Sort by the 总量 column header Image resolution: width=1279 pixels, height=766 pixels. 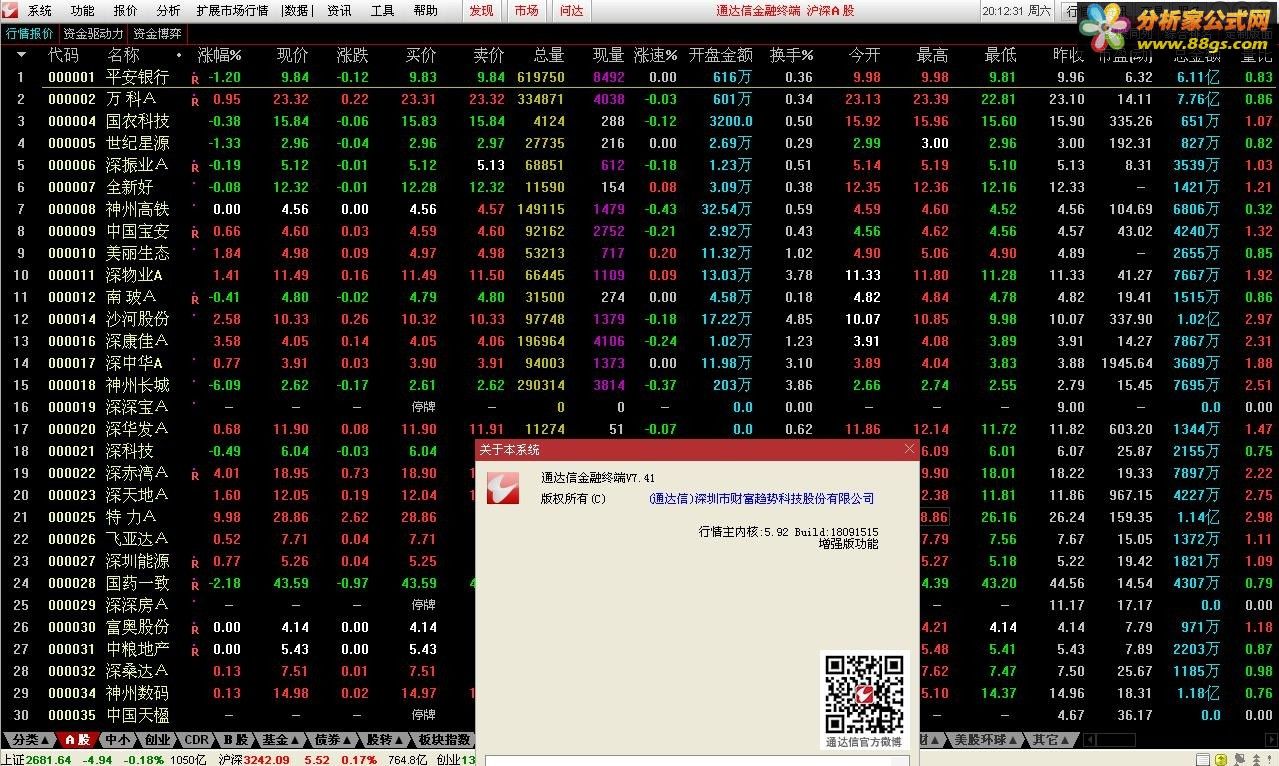coord(548,55)
